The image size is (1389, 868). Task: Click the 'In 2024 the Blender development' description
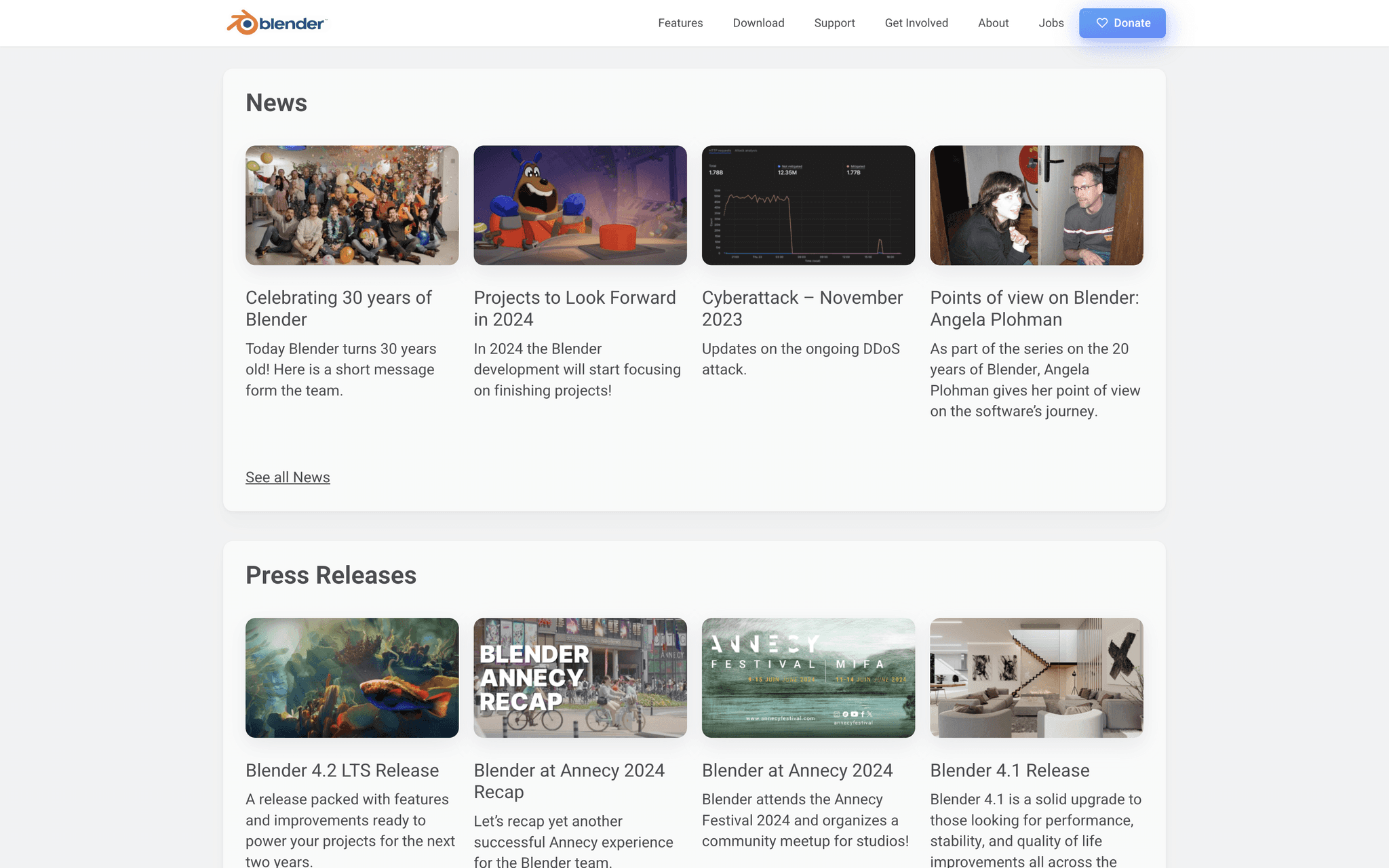tap(577, 370)
